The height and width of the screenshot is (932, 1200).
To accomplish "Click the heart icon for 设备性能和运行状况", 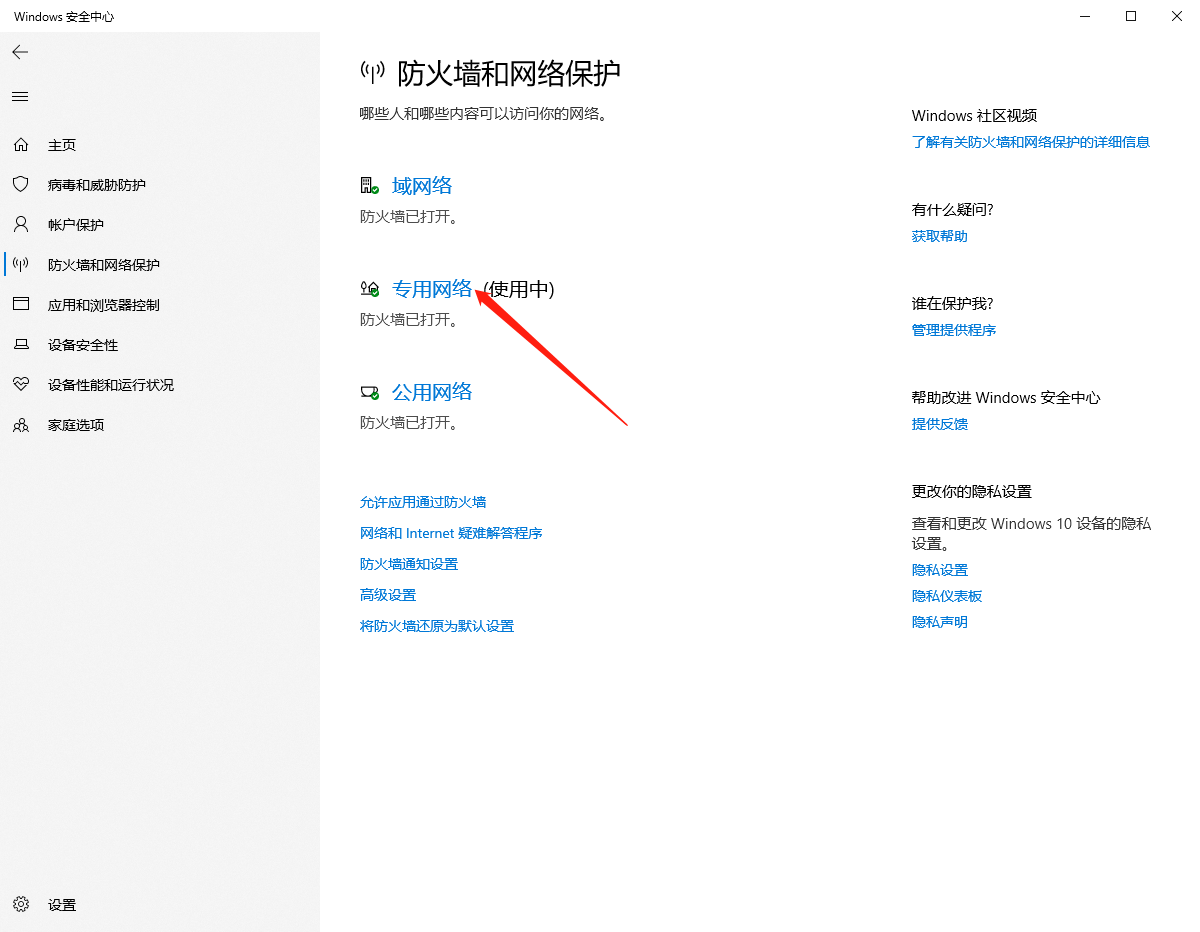I will coord(21,385).
